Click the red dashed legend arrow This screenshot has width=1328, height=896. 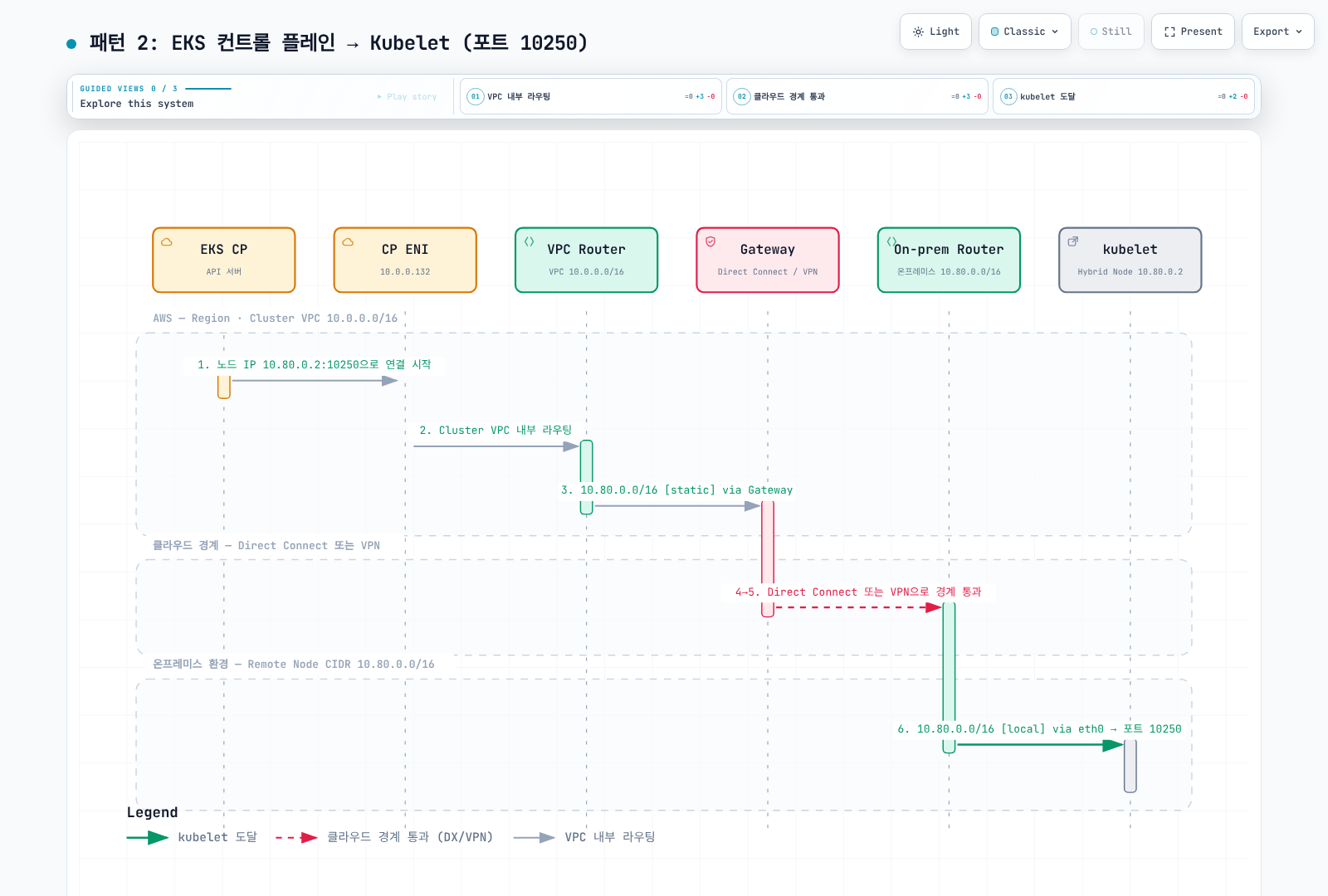pyautogui.click(x=296, y=838)
